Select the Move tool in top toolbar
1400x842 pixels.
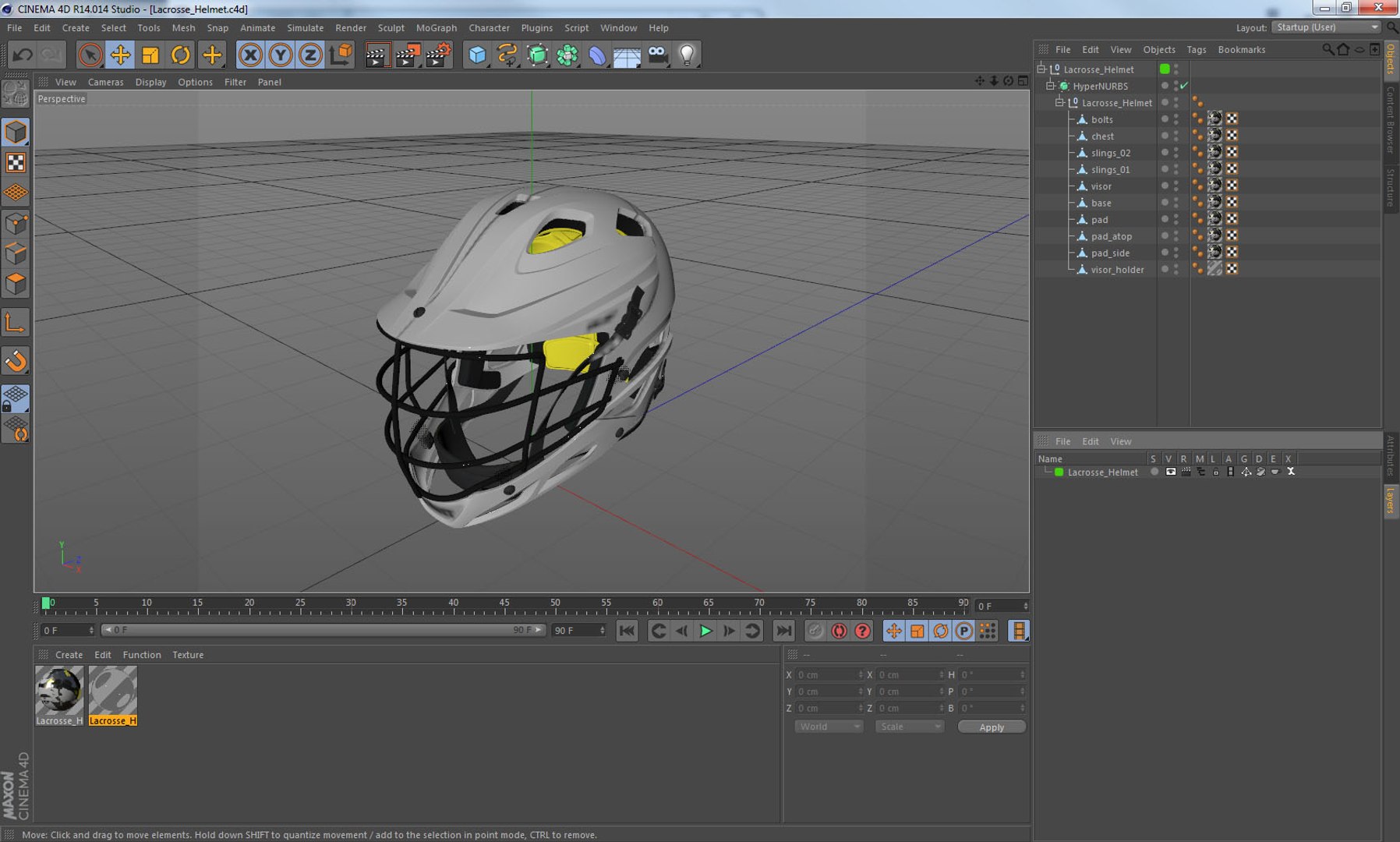pyautogui.click(x=120, y=55)
